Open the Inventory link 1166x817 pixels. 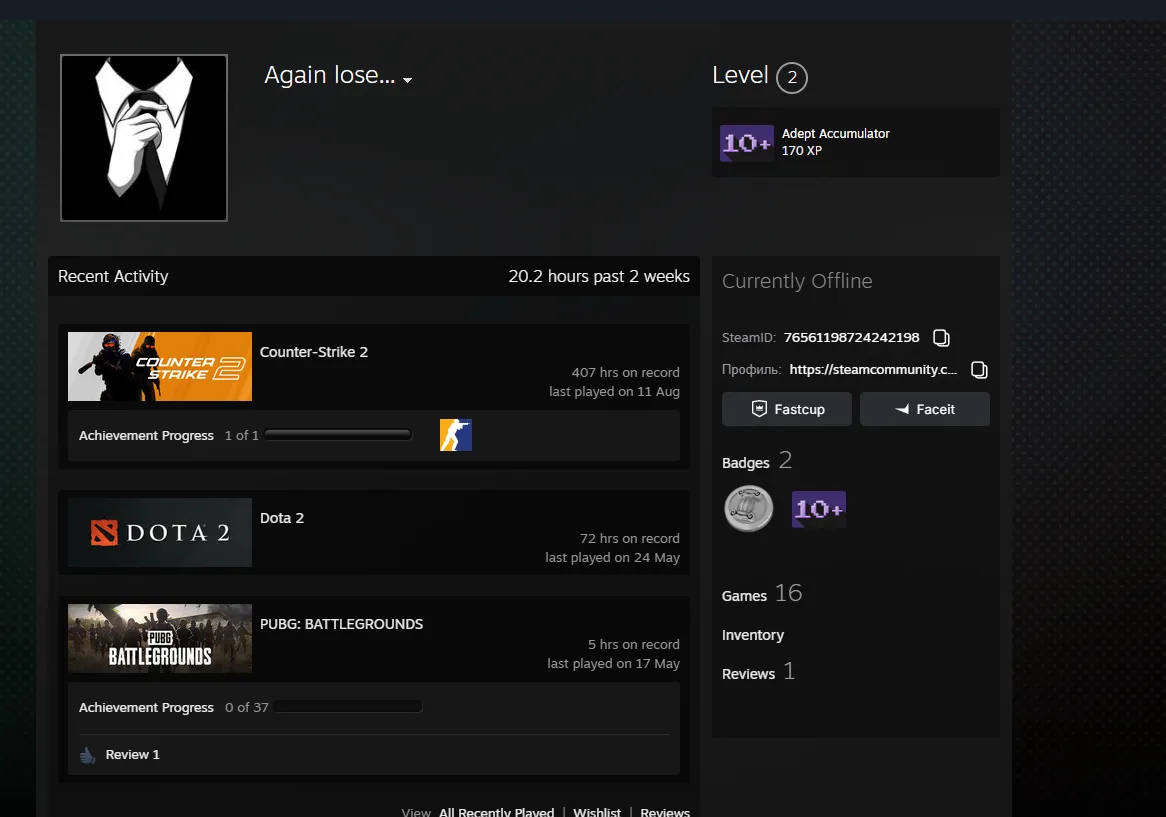point(753,635)
